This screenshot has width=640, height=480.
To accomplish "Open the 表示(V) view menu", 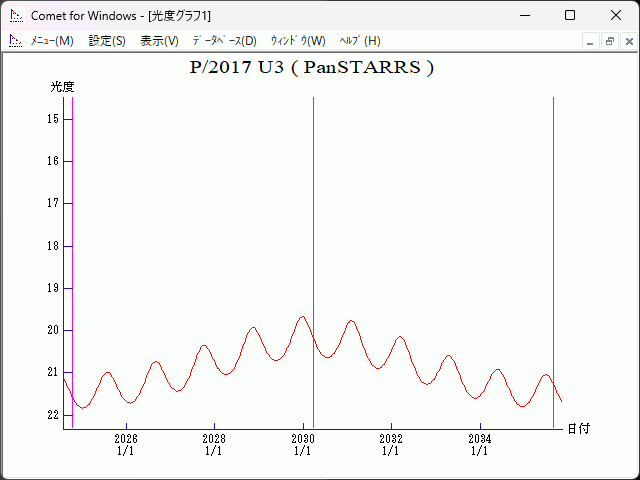I will pos(159,41).
